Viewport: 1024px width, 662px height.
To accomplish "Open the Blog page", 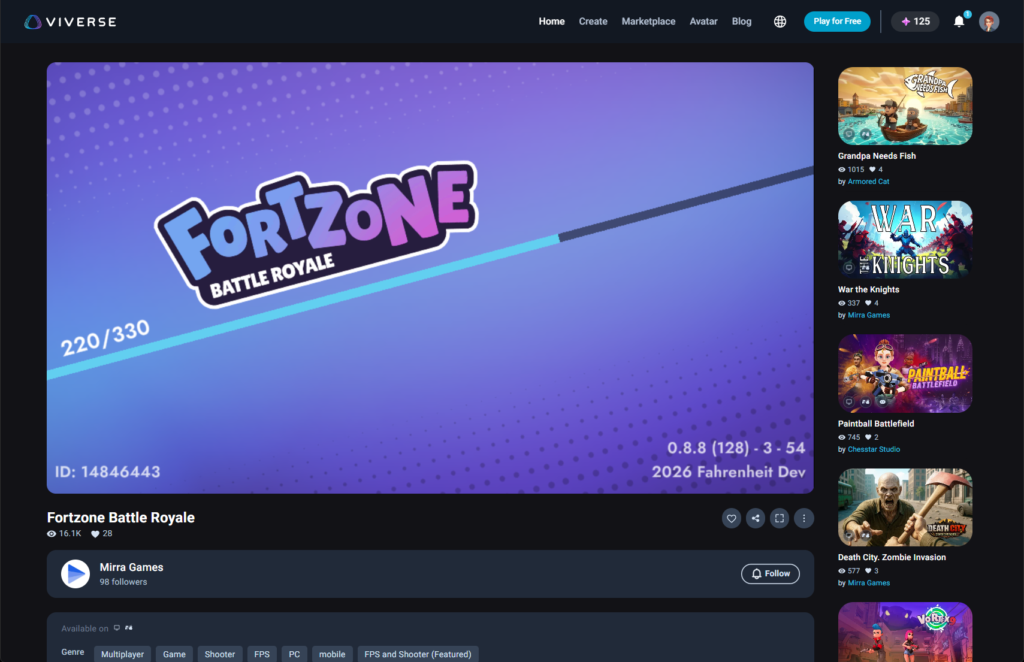I will point(741,22).
